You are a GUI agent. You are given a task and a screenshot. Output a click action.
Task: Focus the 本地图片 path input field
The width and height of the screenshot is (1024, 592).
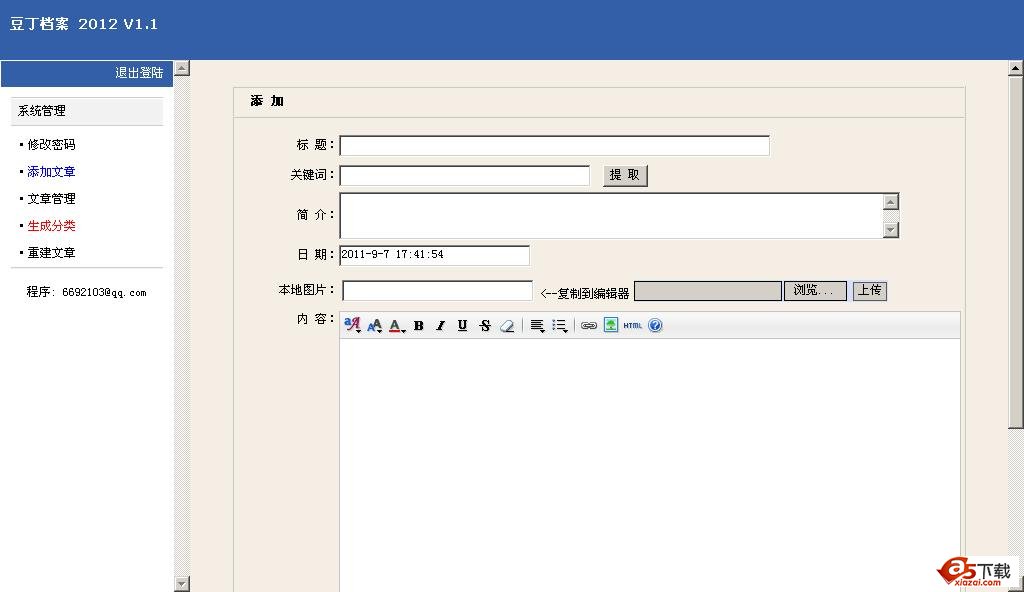[x=437, y=290]
